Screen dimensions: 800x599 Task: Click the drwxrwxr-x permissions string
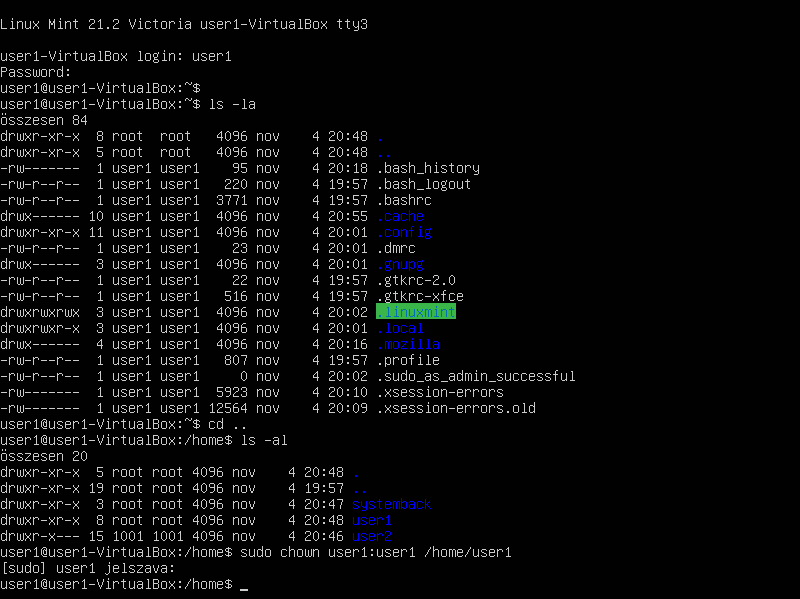(x=40, y=328)
